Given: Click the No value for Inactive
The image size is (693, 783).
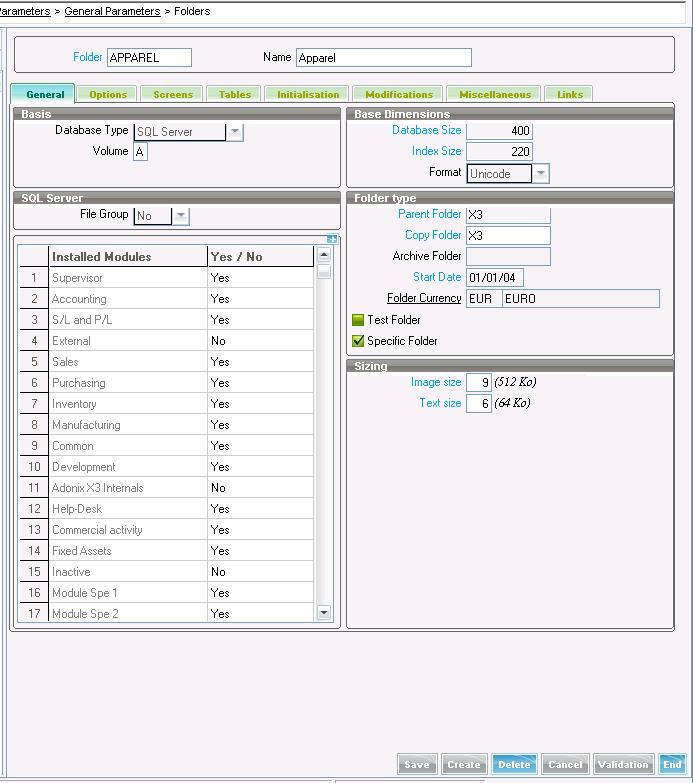Looking at the screenshot, I should pyautogui.click(x=260, y=571).
